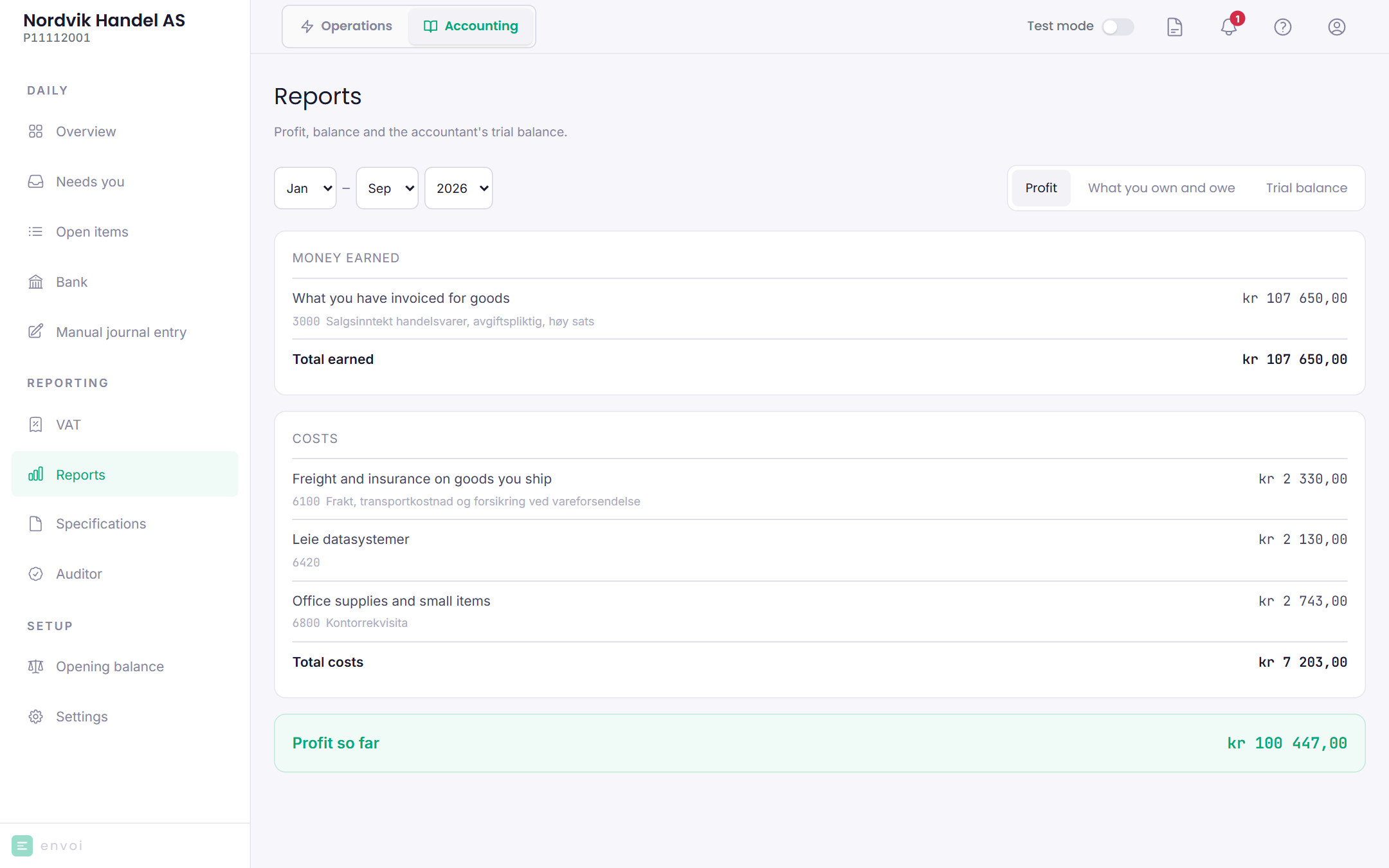Click amount kr 2 330,00

click(x=1303, y=479)
